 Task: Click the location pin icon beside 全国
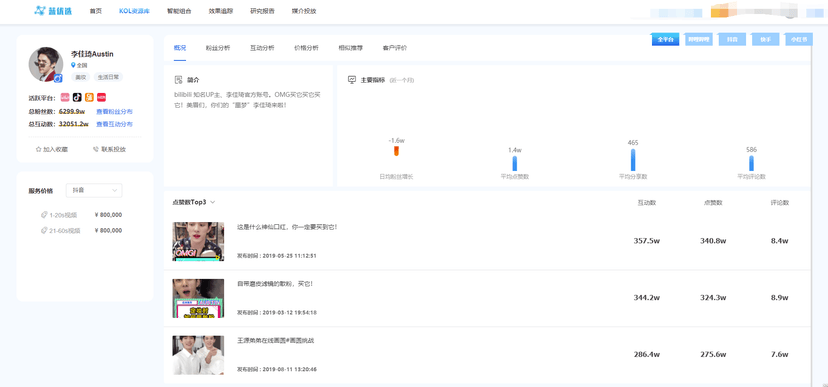click(x=73, y=65)
